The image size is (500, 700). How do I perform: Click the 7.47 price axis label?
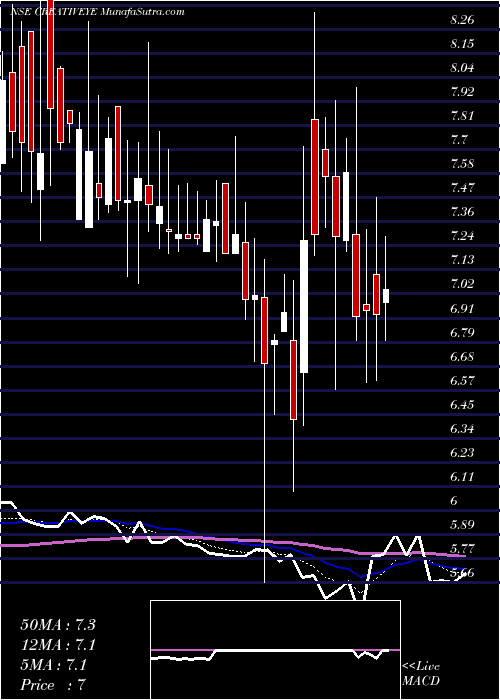[x=462, y=188]
